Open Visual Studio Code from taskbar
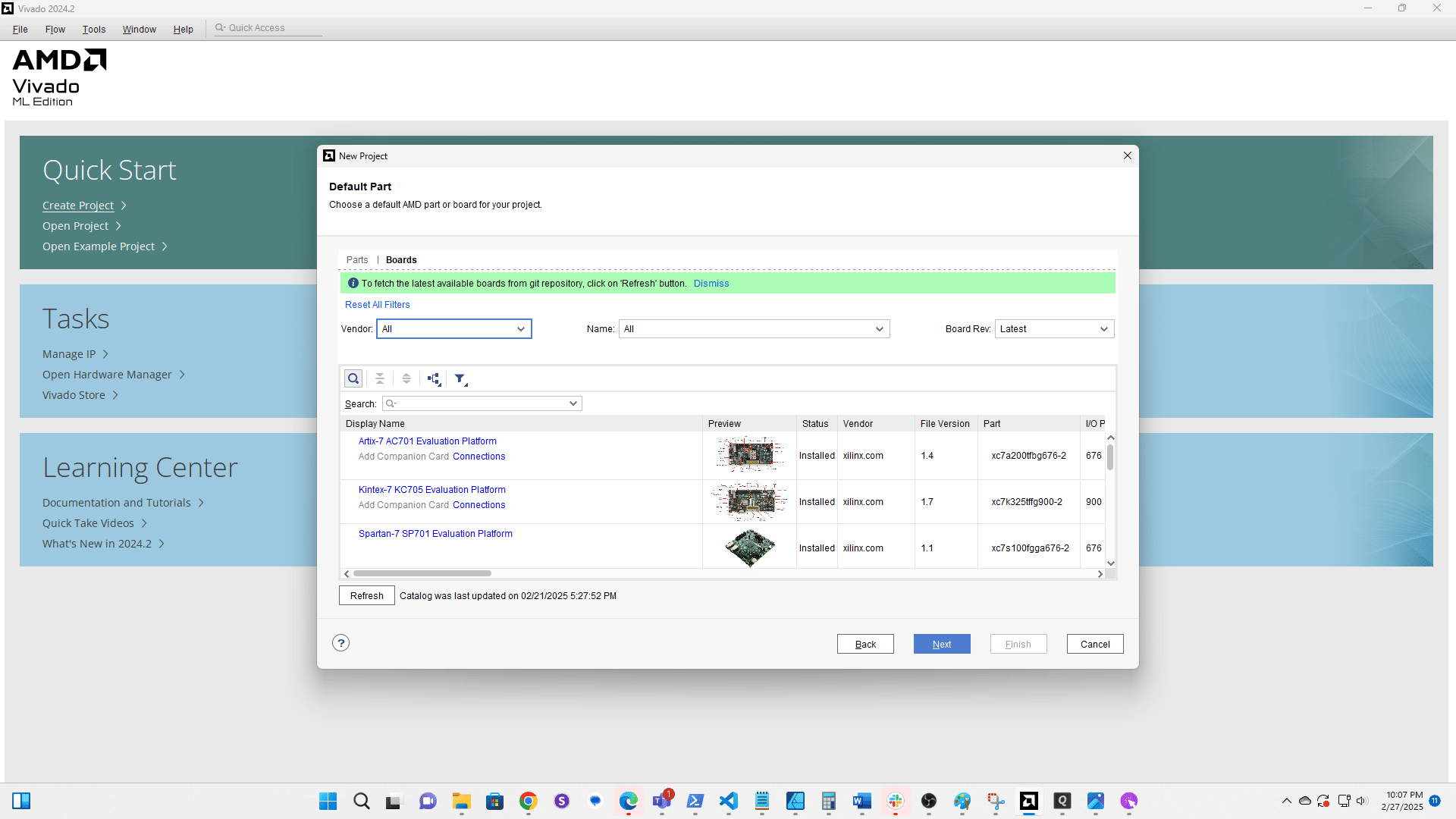This screenshot has width=1456, height=819. coord(729,801)
